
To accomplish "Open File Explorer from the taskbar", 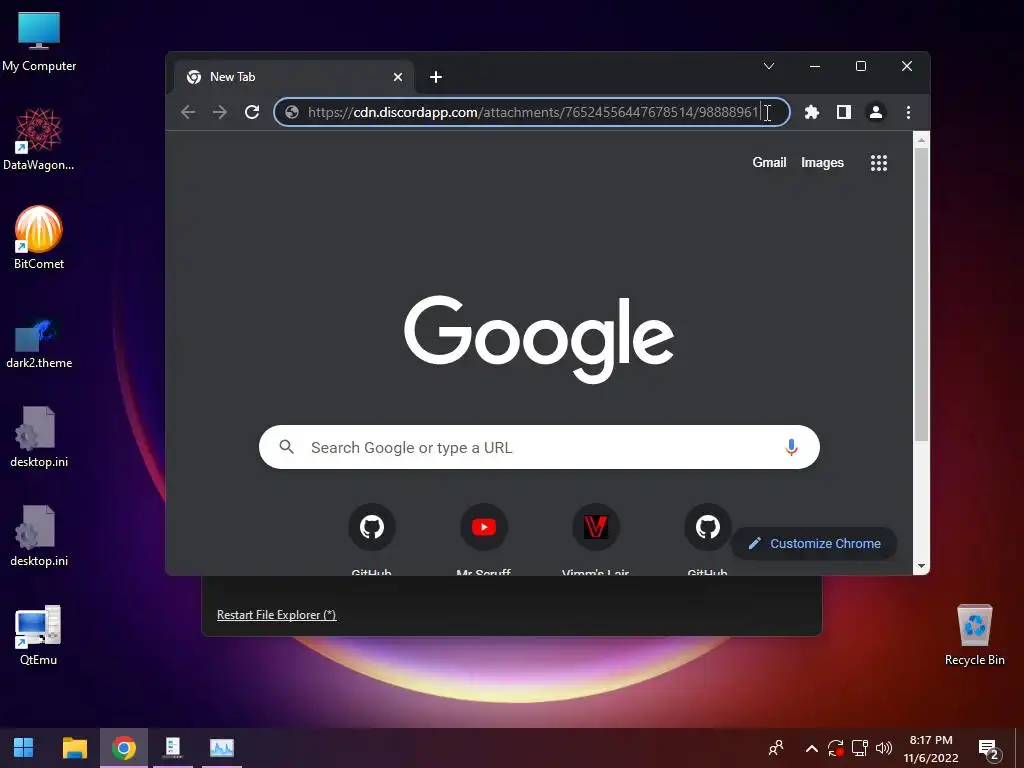I will pyautogui.click(x=74, y=748).
